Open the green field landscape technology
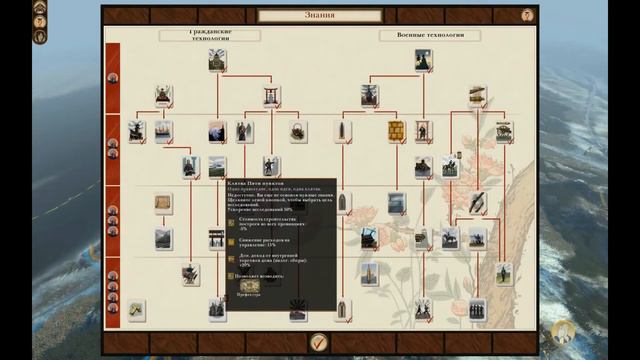Viewport: 640px width, 360px height. [x=217, y=167]
